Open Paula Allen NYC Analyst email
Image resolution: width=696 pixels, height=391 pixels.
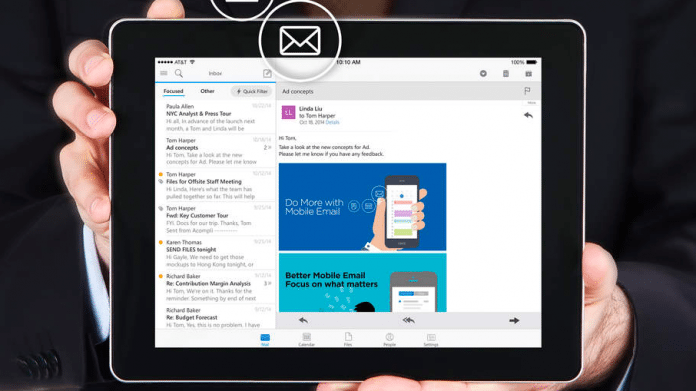click(x=216, y=117)
